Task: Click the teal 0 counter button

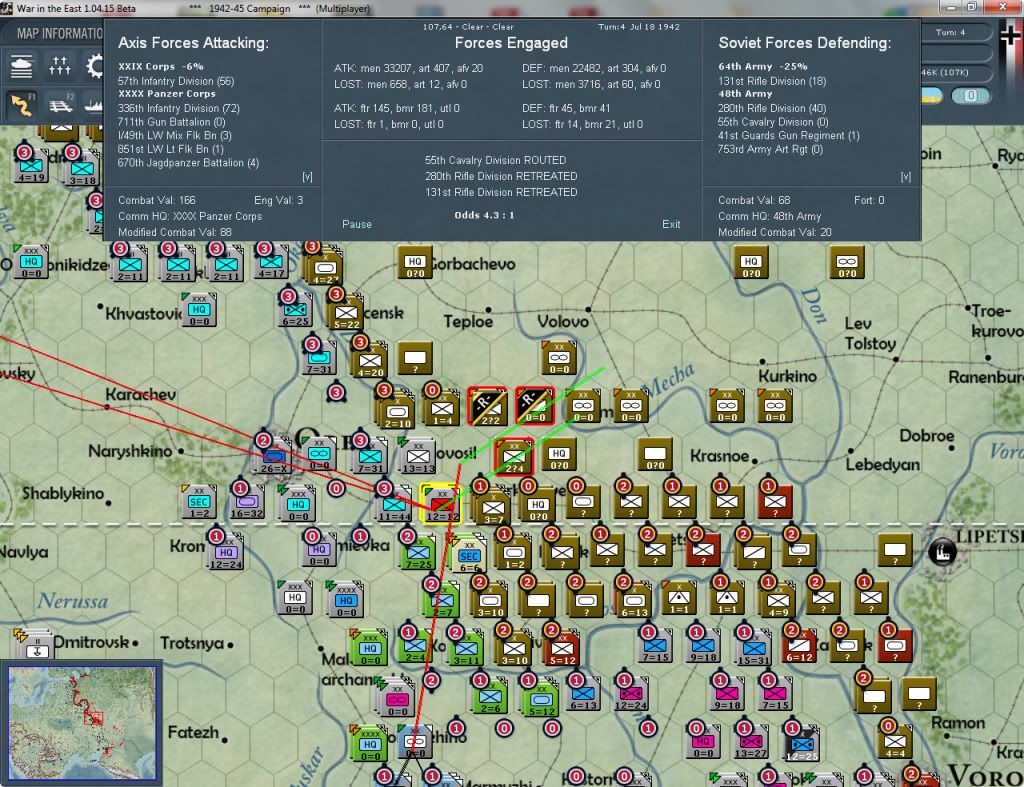Action: (970, 95)
